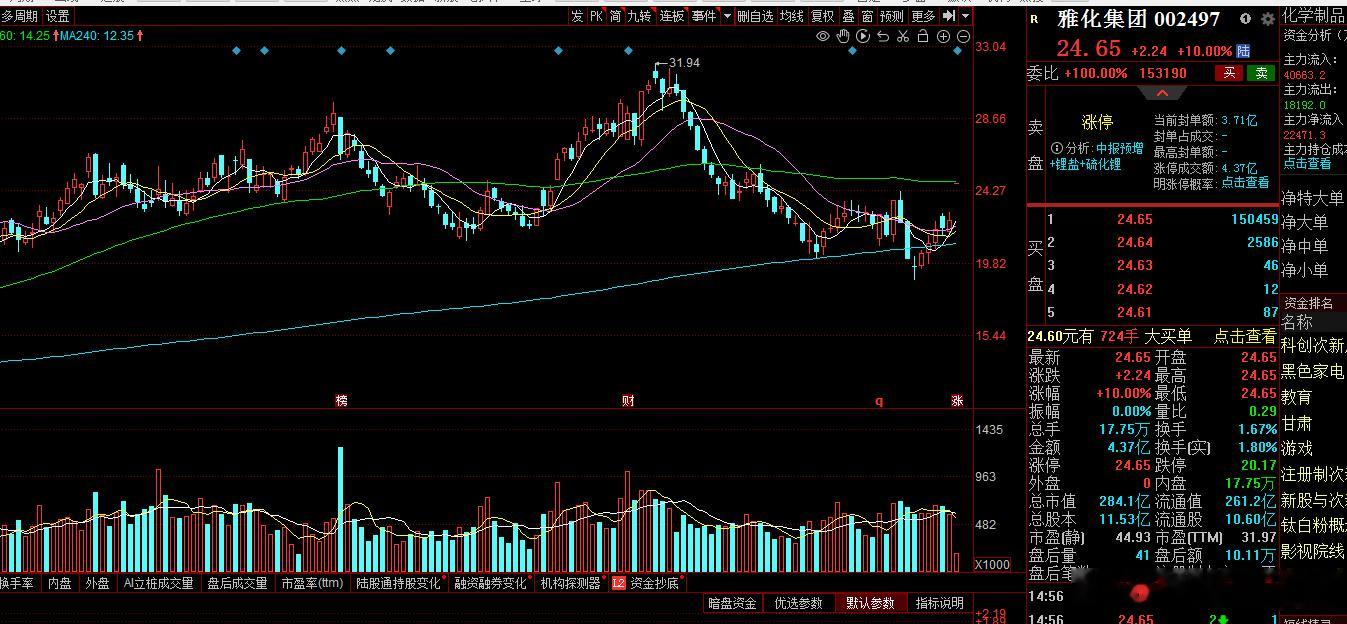Click 点击查看 under 主力持仓成本
Screen dimensions: 1347x624
pyautogui.click(x=1307, y=163)
